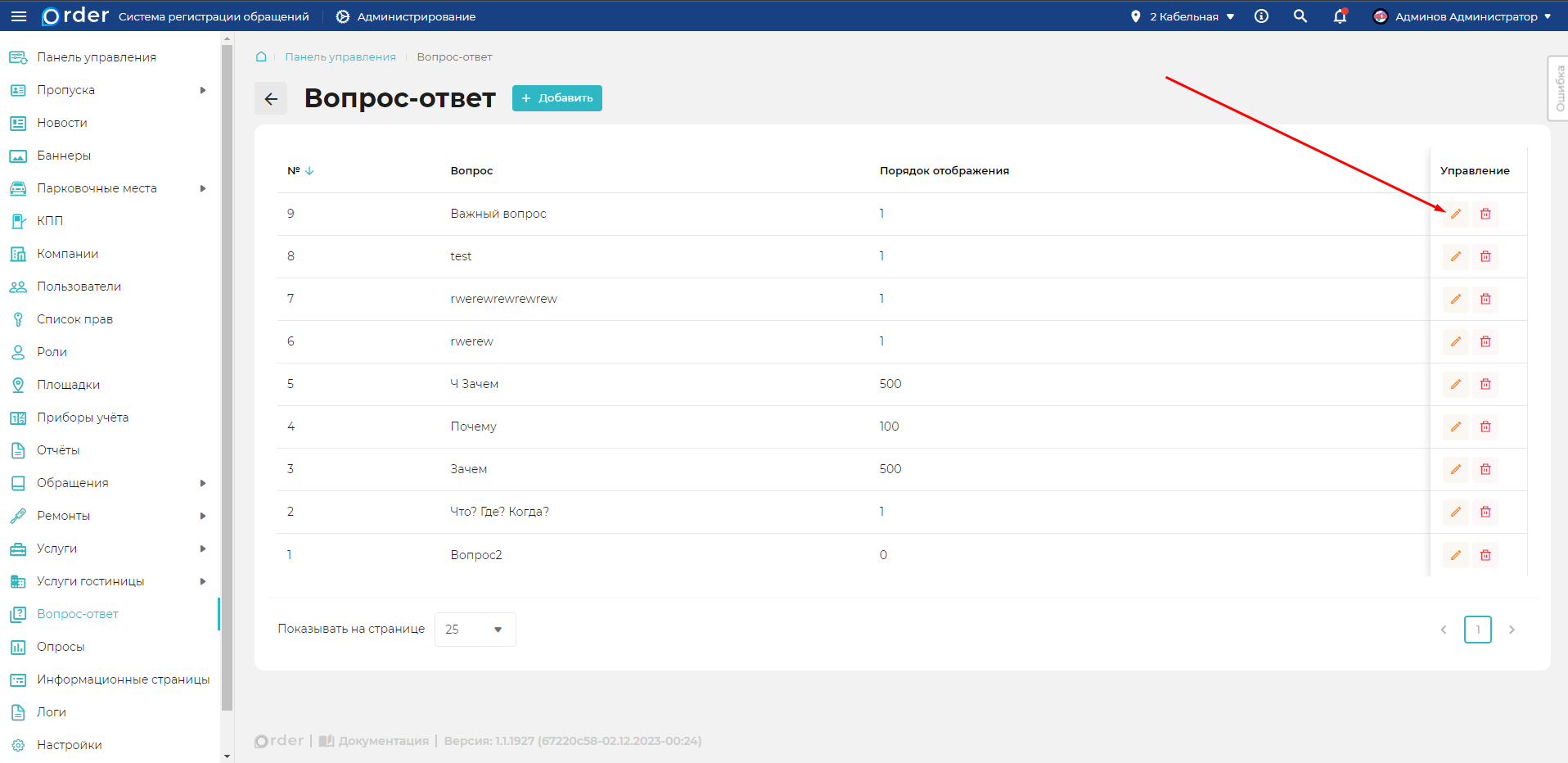This screenshot has height=763, width=1568.
Task: Expand the "2 Кабельная" location dropdown
Action: point(1183,16)
